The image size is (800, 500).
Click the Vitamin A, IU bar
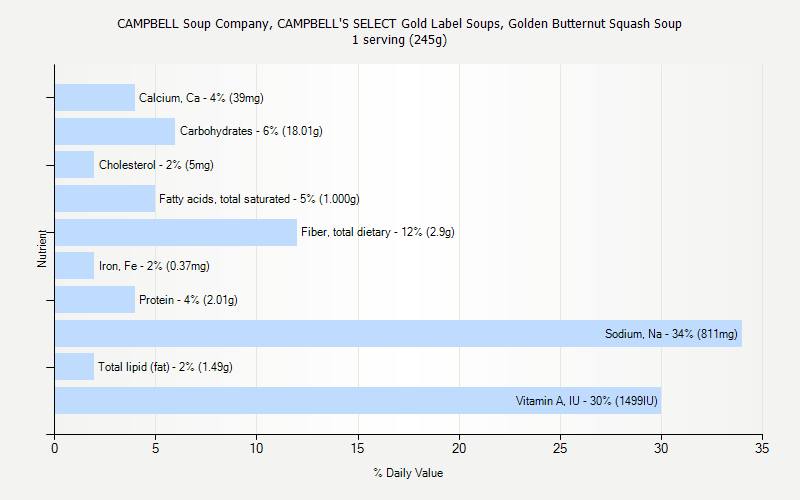click(357, 400)
